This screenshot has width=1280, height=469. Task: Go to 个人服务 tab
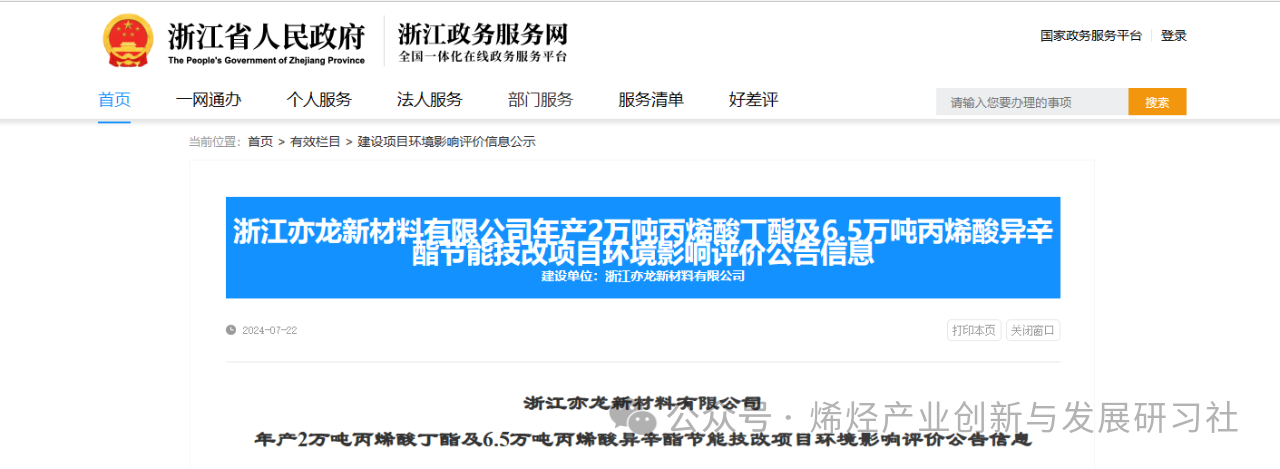[x=319, y=99]
